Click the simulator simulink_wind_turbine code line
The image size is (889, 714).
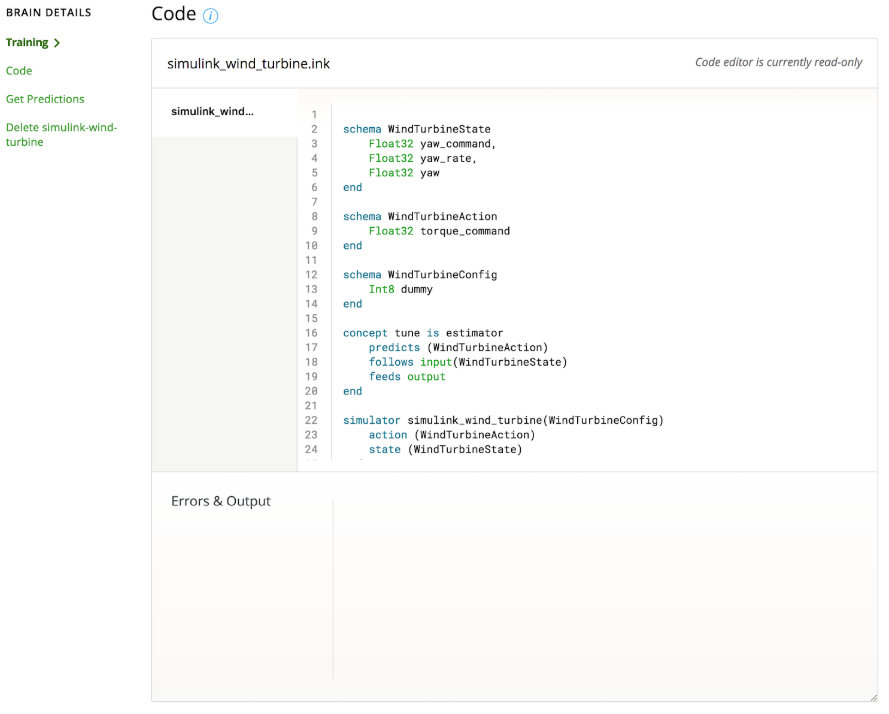tap(502, 420)
